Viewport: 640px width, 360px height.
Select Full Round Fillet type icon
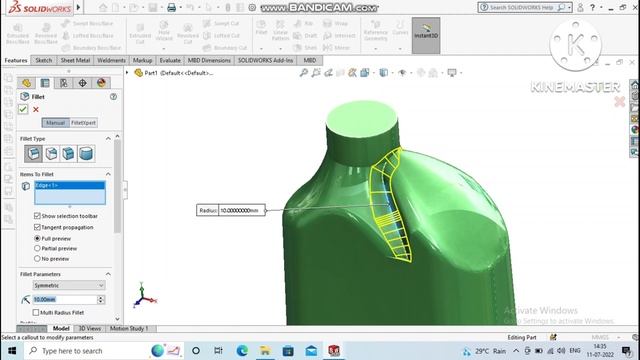coord(86,153)
